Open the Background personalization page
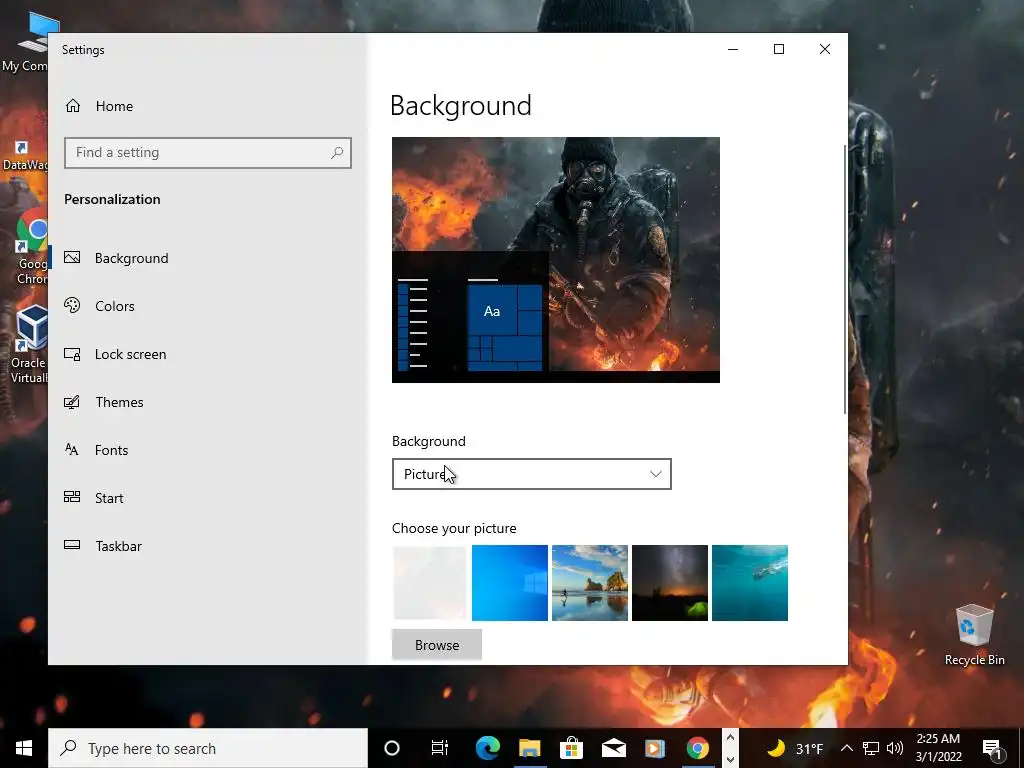 tap(208, 258)
